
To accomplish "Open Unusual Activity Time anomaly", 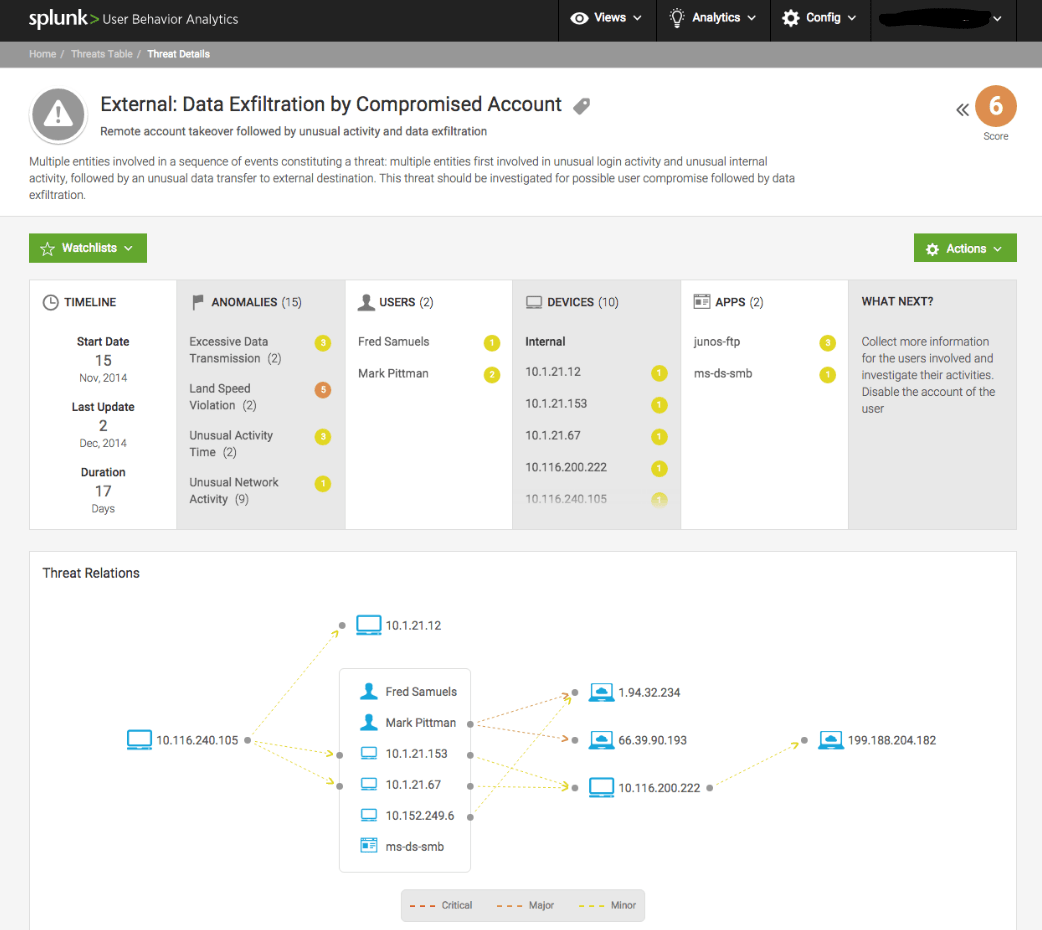I will (231, 443).
